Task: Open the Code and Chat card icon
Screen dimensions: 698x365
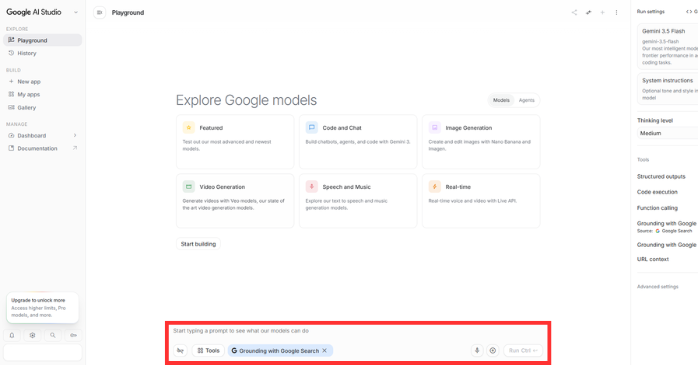Action: coord(312,128)
